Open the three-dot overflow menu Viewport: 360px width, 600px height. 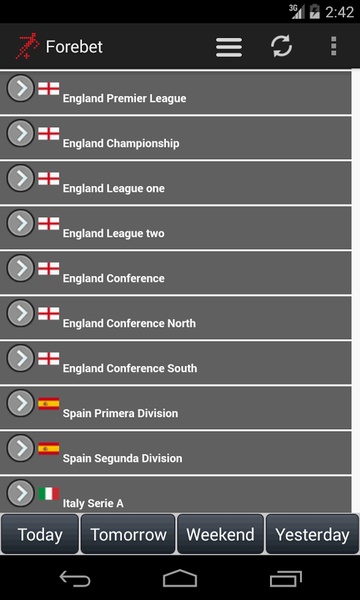pyautogui.click(x=334, y=46)
